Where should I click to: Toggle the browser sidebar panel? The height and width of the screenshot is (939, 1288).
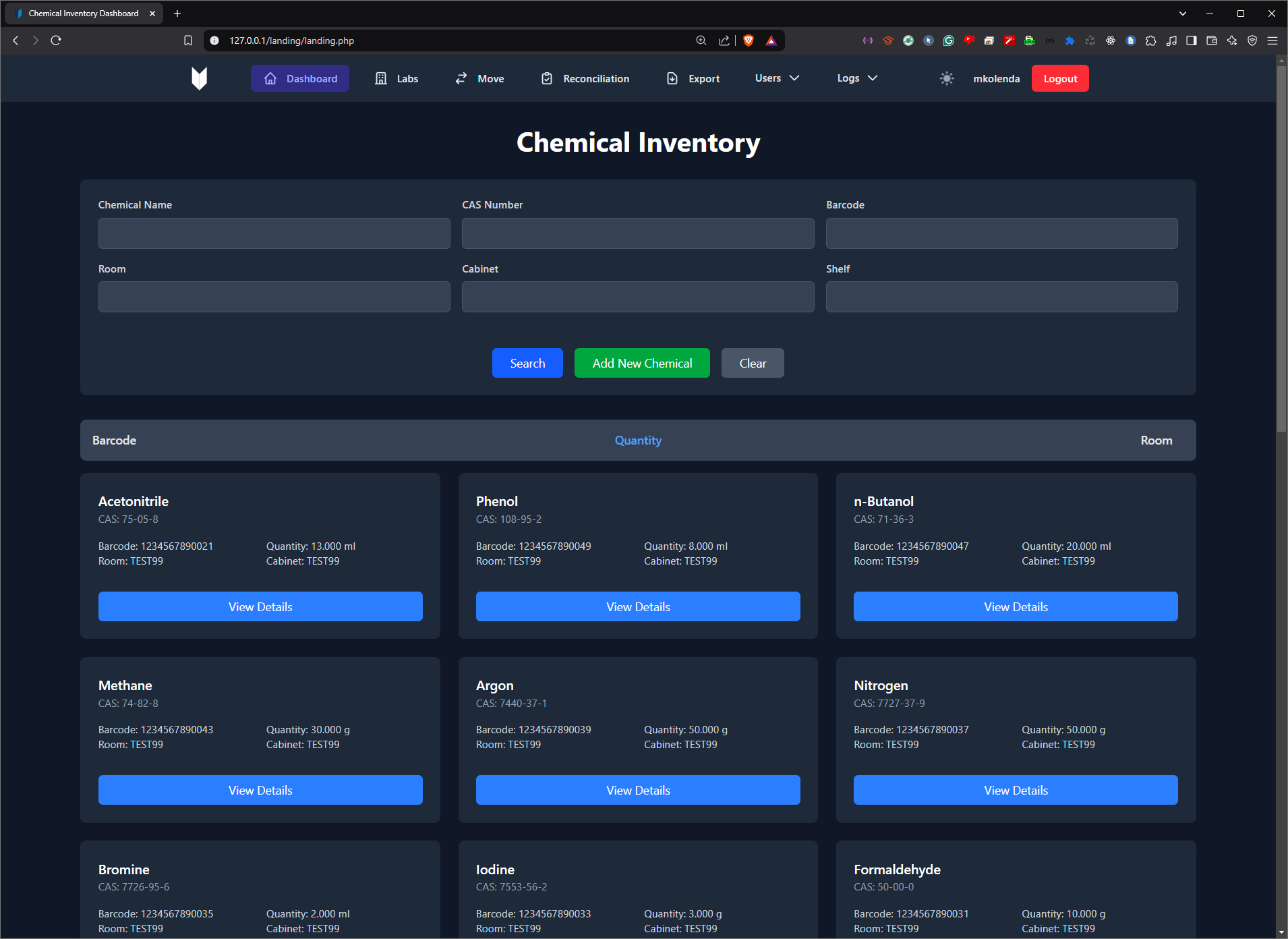[1192, 40]
